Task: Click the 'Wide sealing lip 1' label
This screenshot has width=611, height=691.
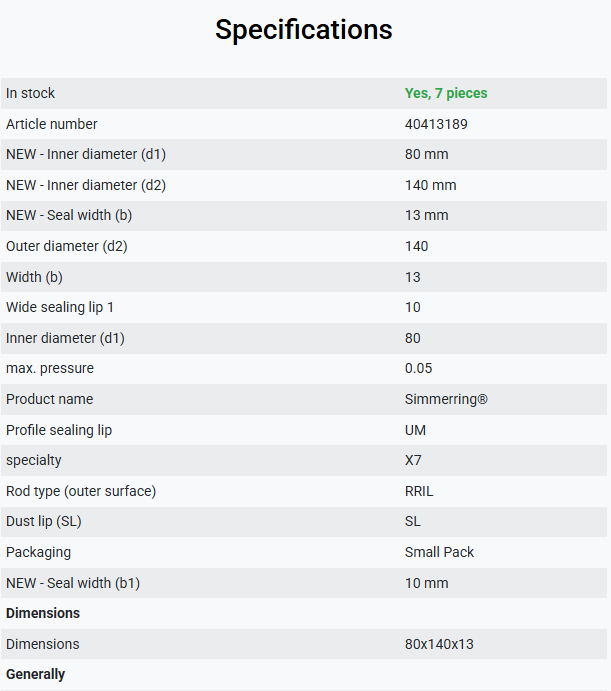Action: point(60,307)
